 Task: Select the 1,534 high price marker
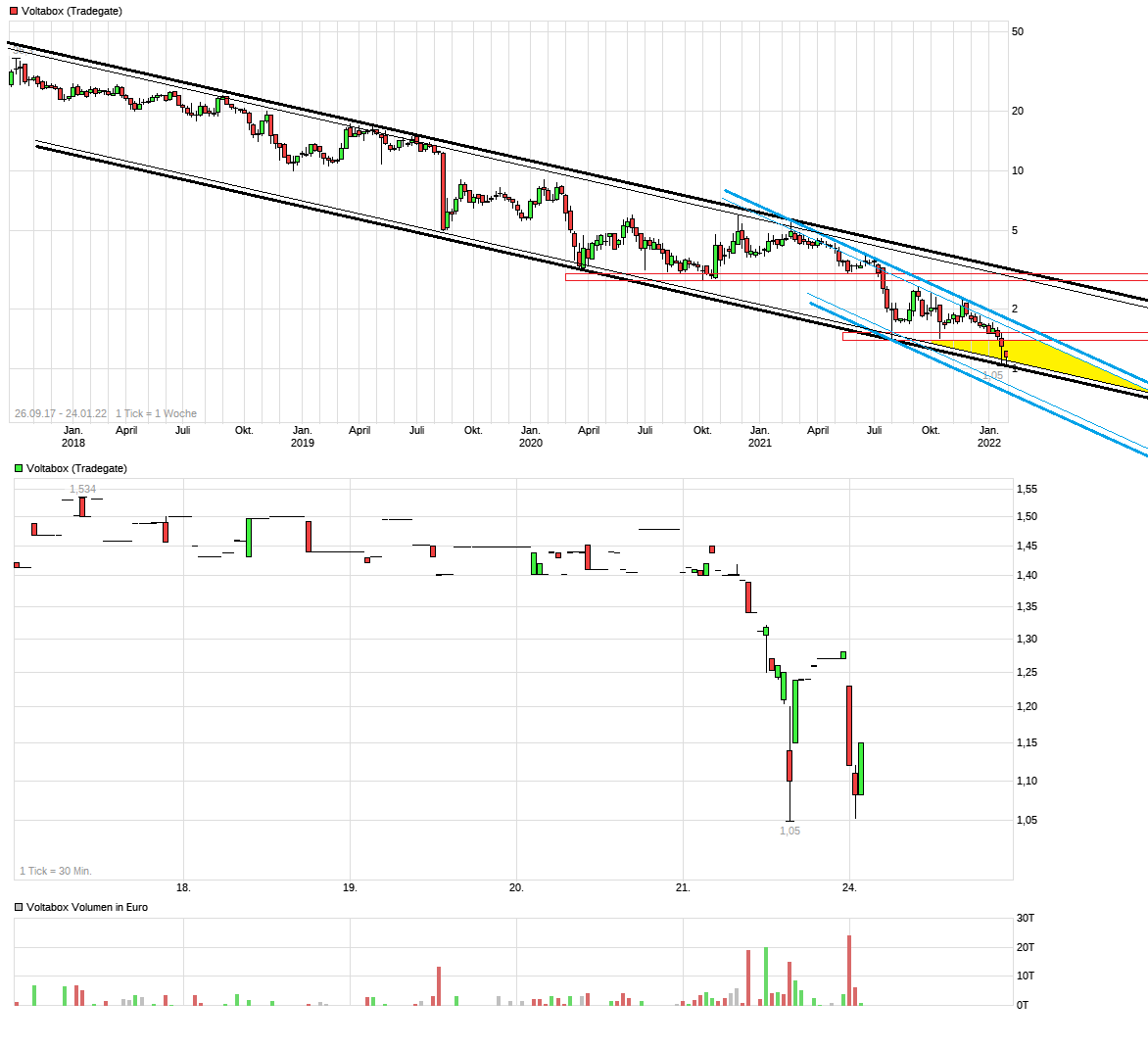(x=82, y=489)
